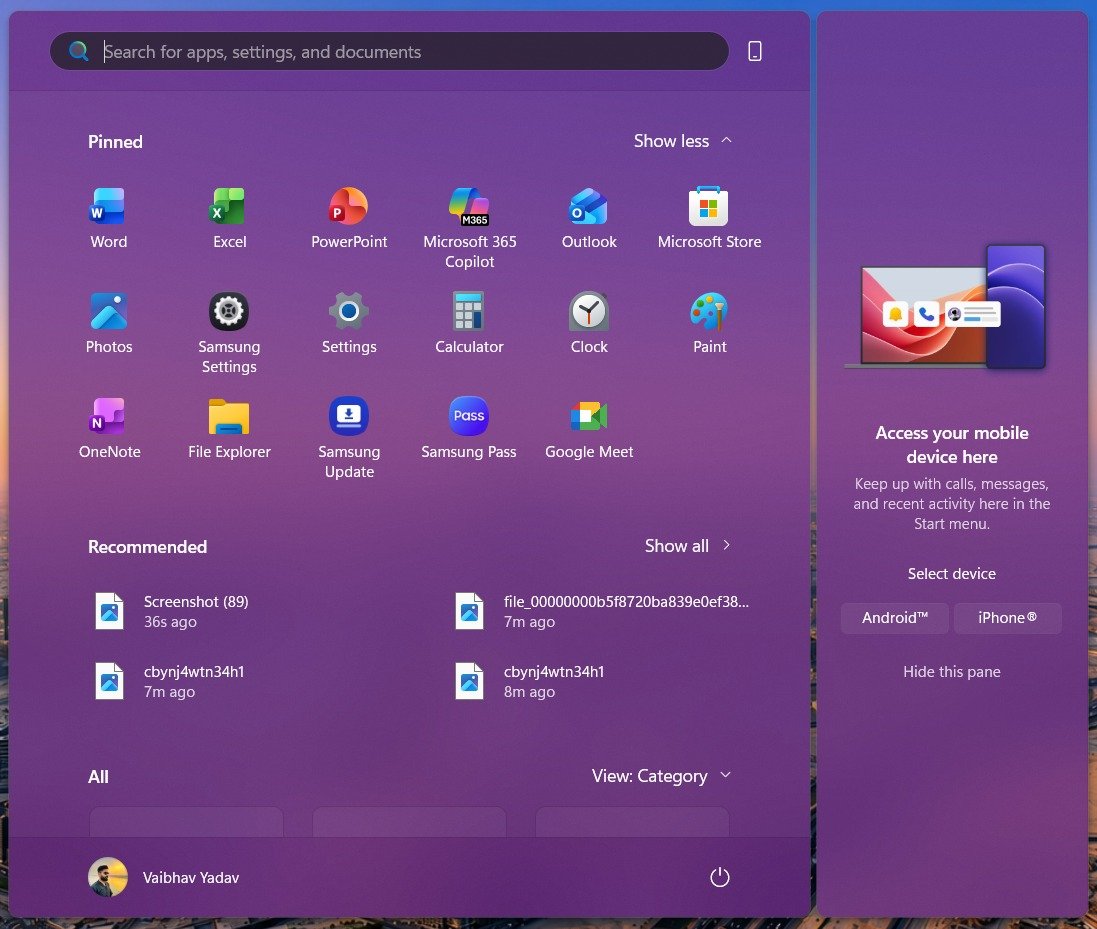Launch Paint
1097x929 pixels.
tap(709, 324)
